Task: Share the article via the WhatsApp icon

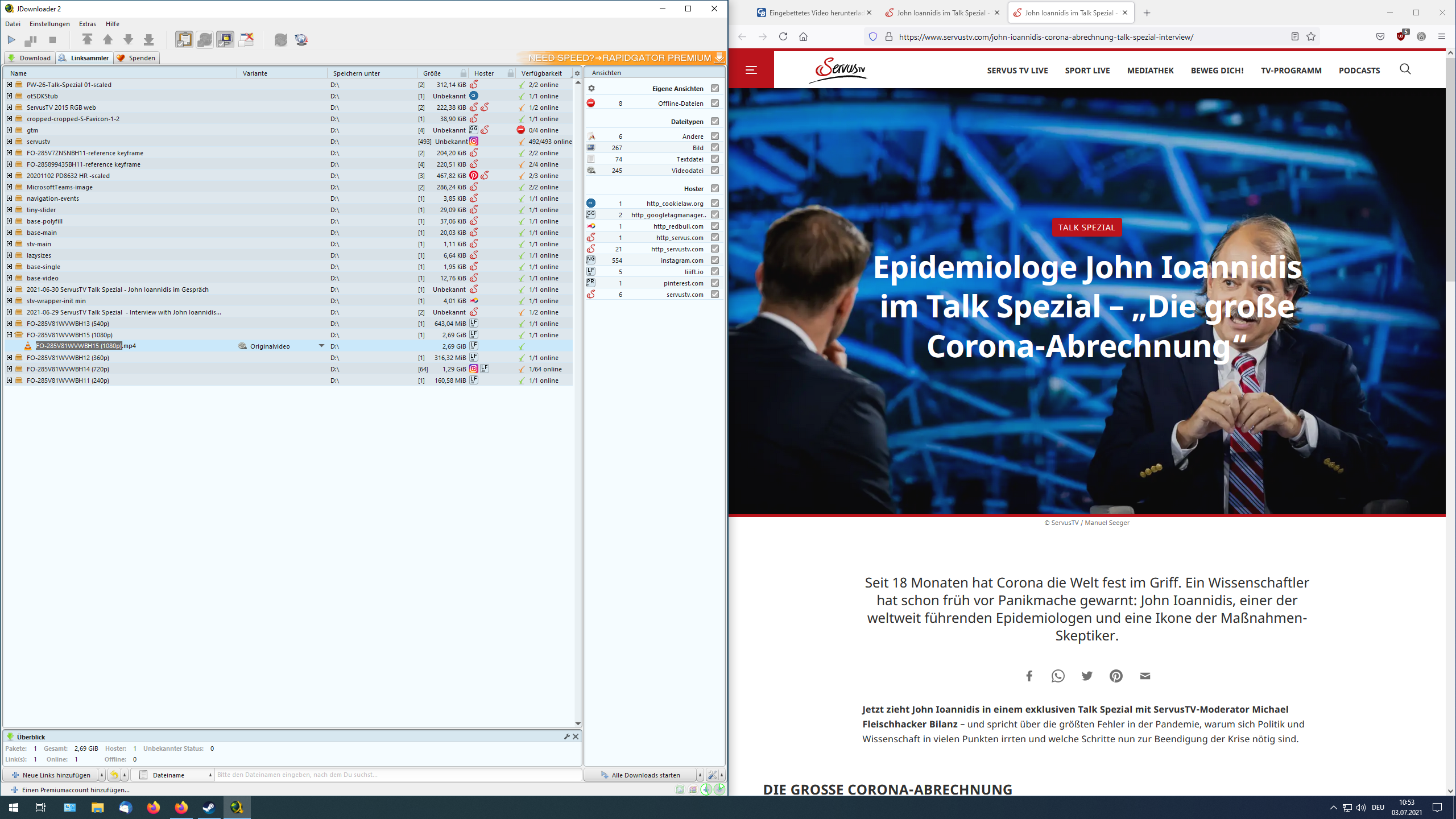Action: pos(1058,676)
